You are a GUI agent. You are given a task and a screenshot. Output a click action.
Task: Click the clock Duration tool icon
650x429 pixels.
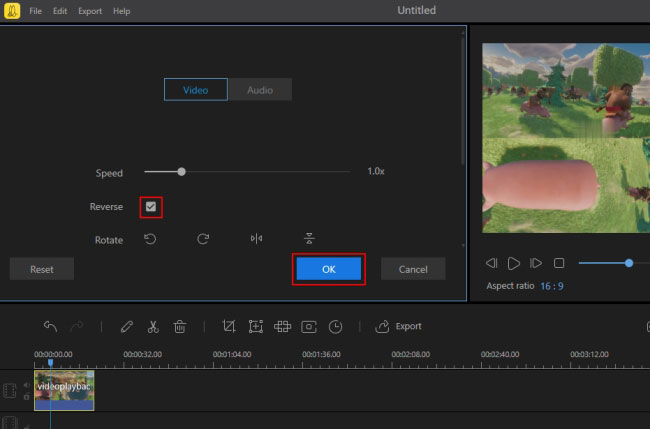(x=335, y=327)
